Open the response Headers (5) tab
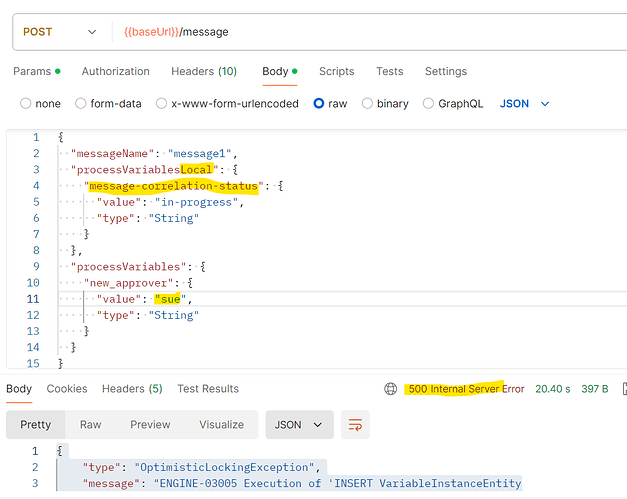The width and height of the screenshot is (627, 499). (132, 389)
